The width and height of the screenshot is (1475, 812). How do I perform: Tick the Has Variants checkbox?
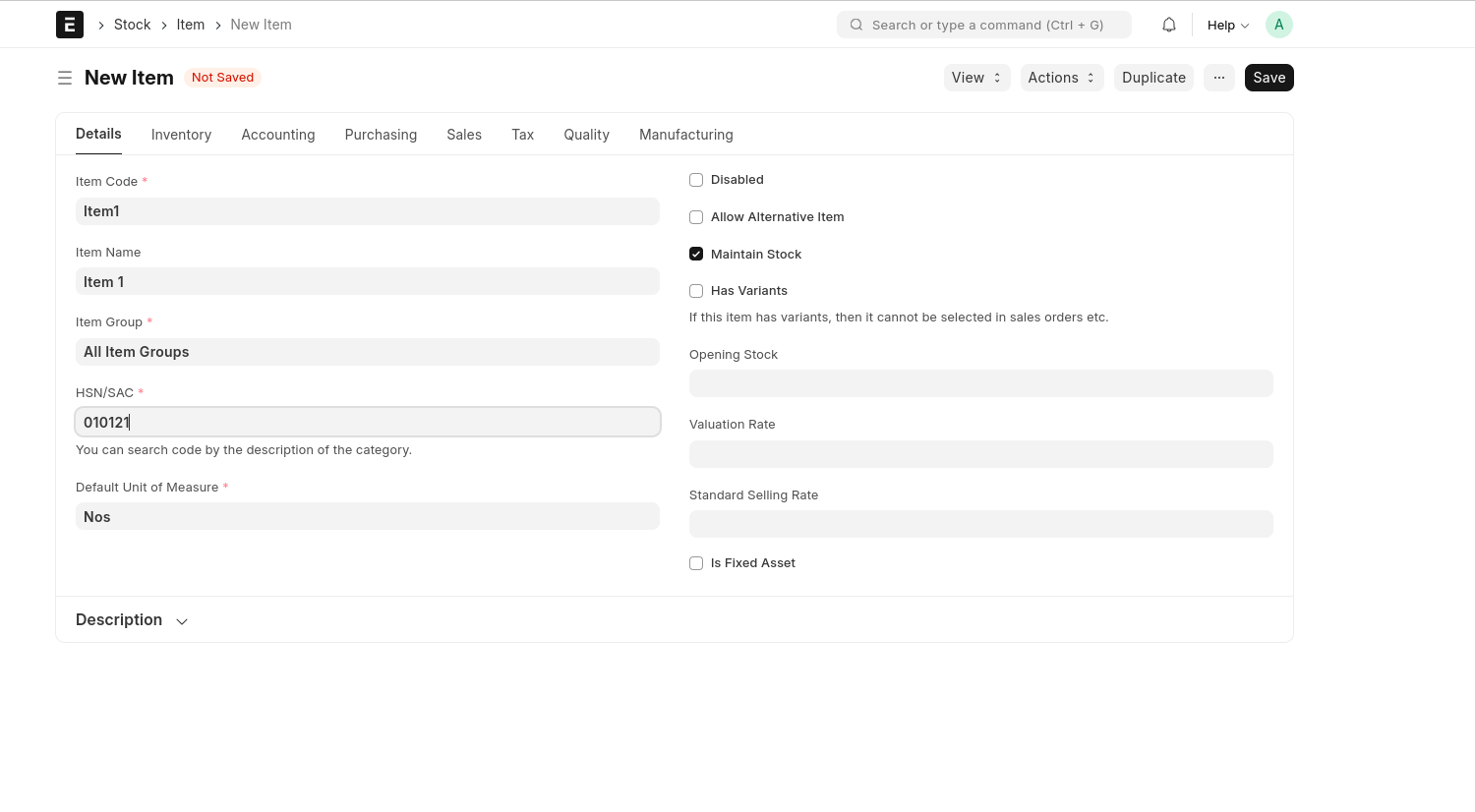click(x=696, y=291)
